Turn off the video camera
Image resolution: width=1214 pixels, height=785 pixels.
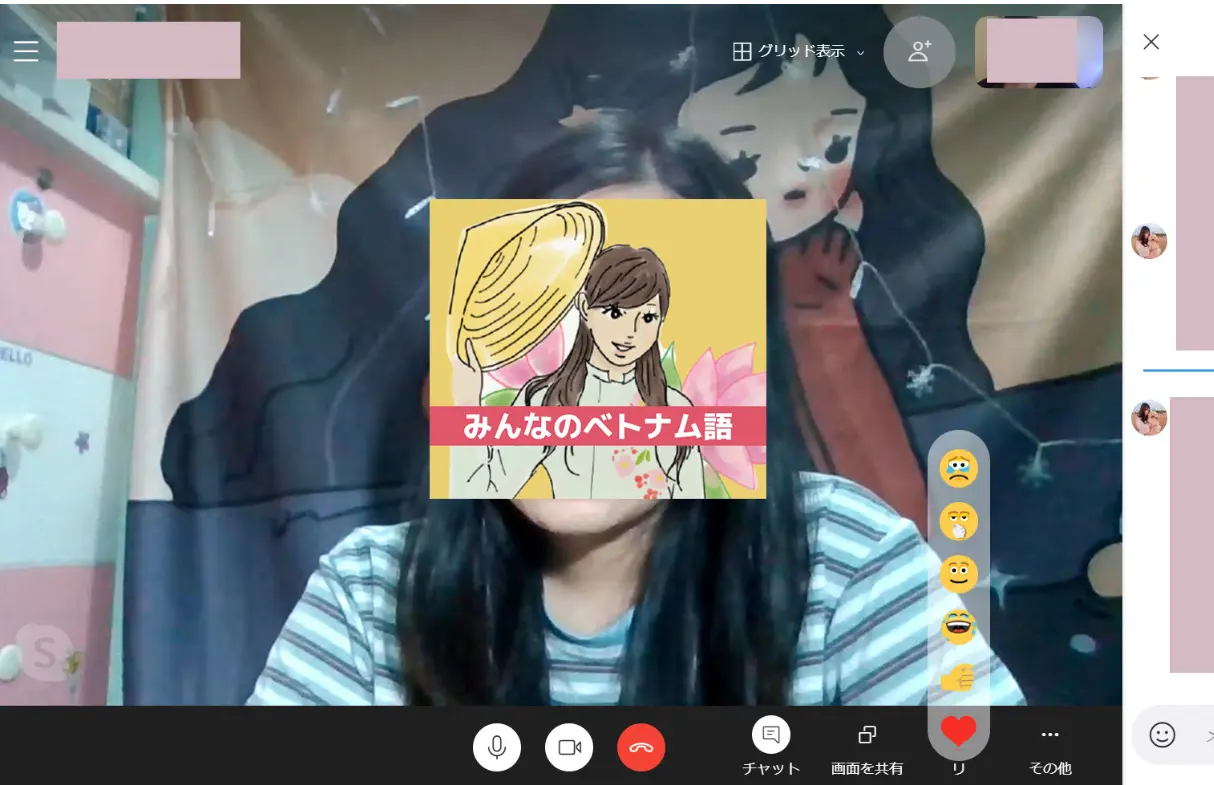coord(569,747)
